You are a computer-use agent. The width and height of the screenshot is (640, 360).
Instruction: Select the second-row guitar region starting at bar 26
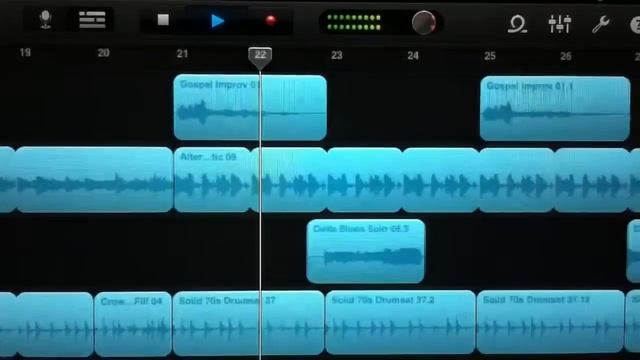click(592, 180)
